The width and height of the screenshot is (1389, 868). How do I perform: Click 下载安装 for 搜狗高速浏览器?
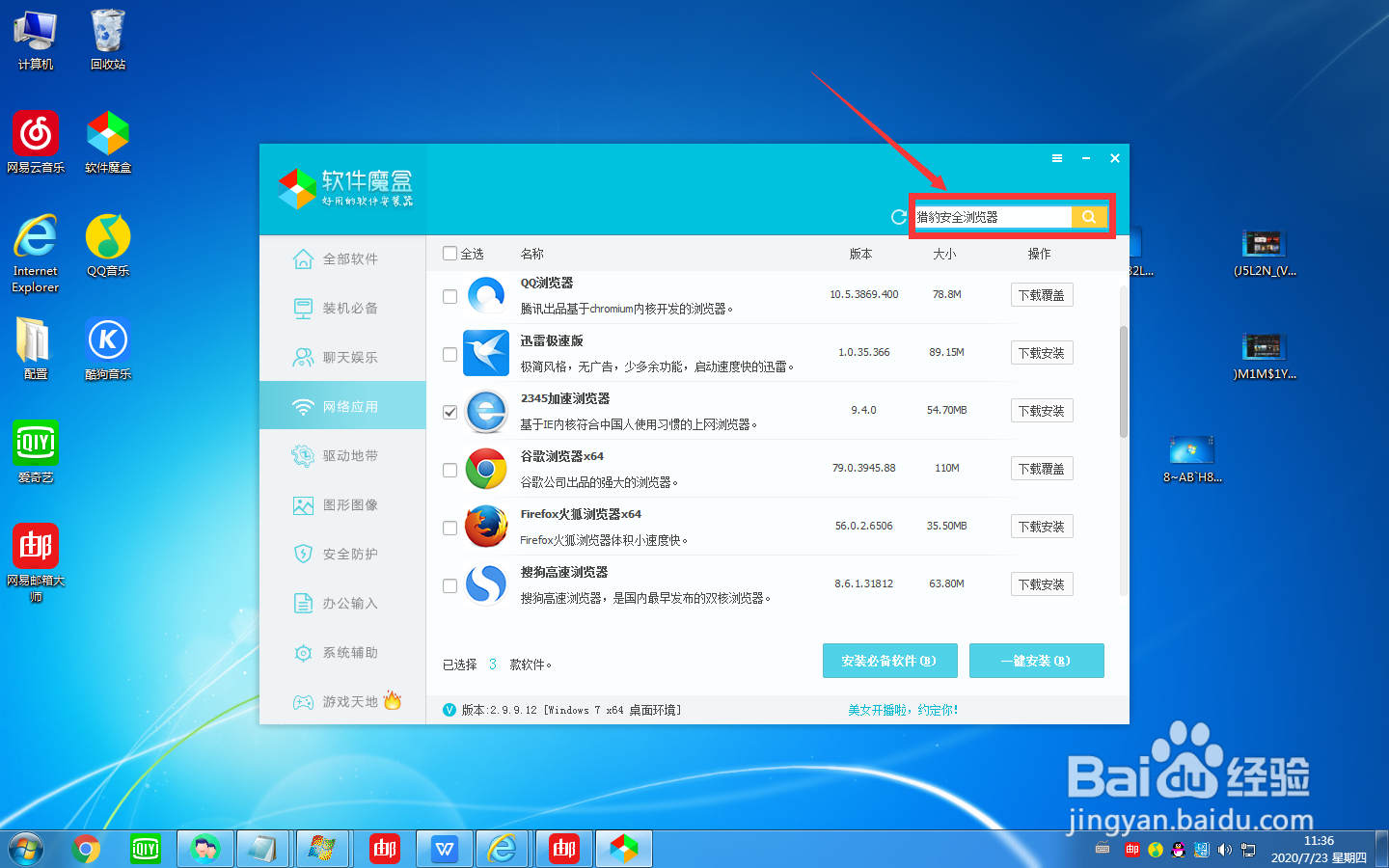click(1042, 584)
